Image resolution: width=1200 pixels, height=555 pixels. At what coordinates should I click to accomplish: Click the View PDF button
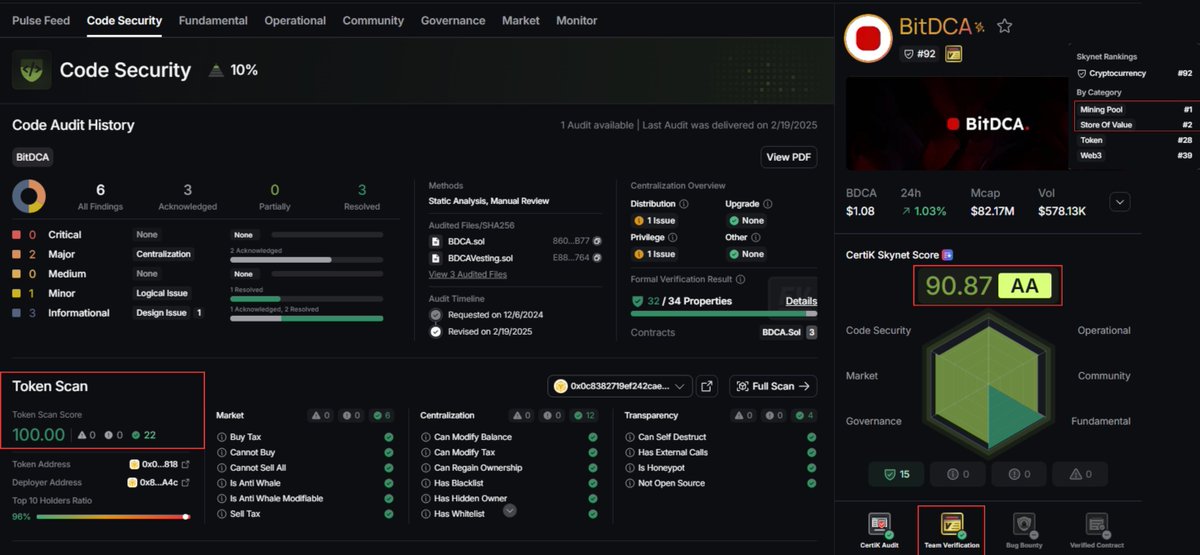789,157
